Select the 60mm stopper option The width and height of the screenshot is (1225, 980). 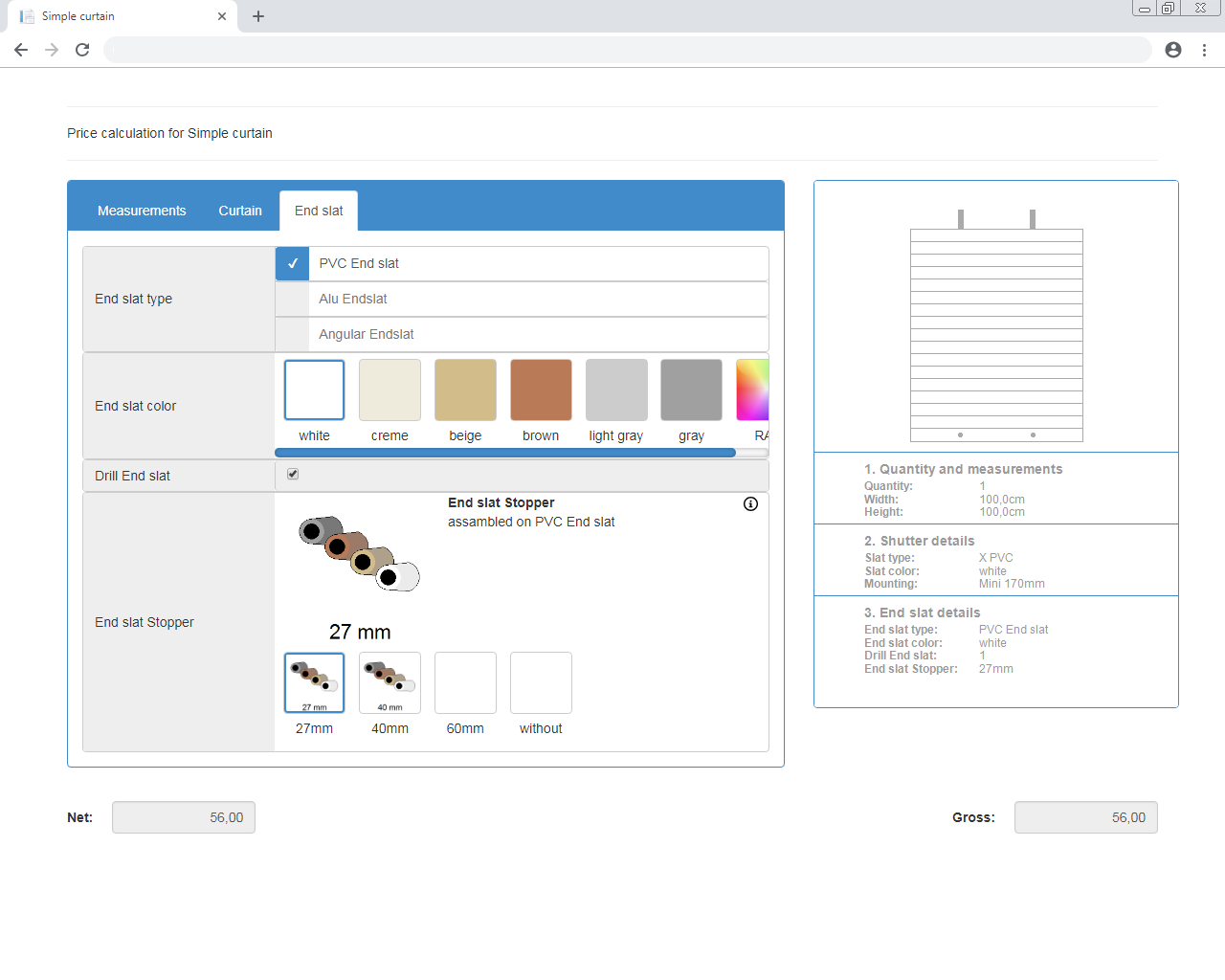465,682
